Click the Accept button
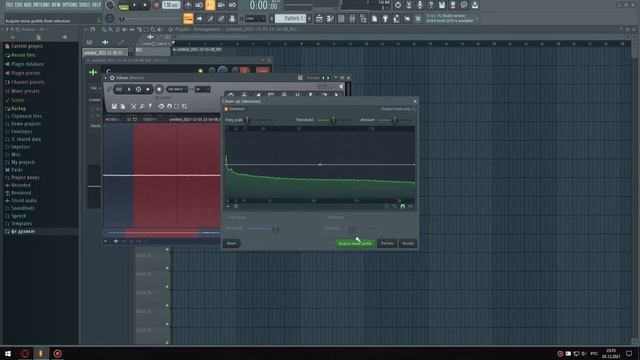This screenshot has width=640, height=360. pos(408,243)
